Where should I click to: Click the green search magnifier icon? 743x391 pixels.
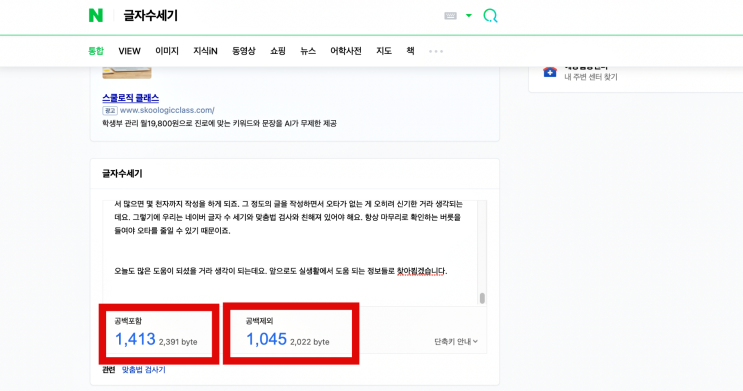(490, 16)
